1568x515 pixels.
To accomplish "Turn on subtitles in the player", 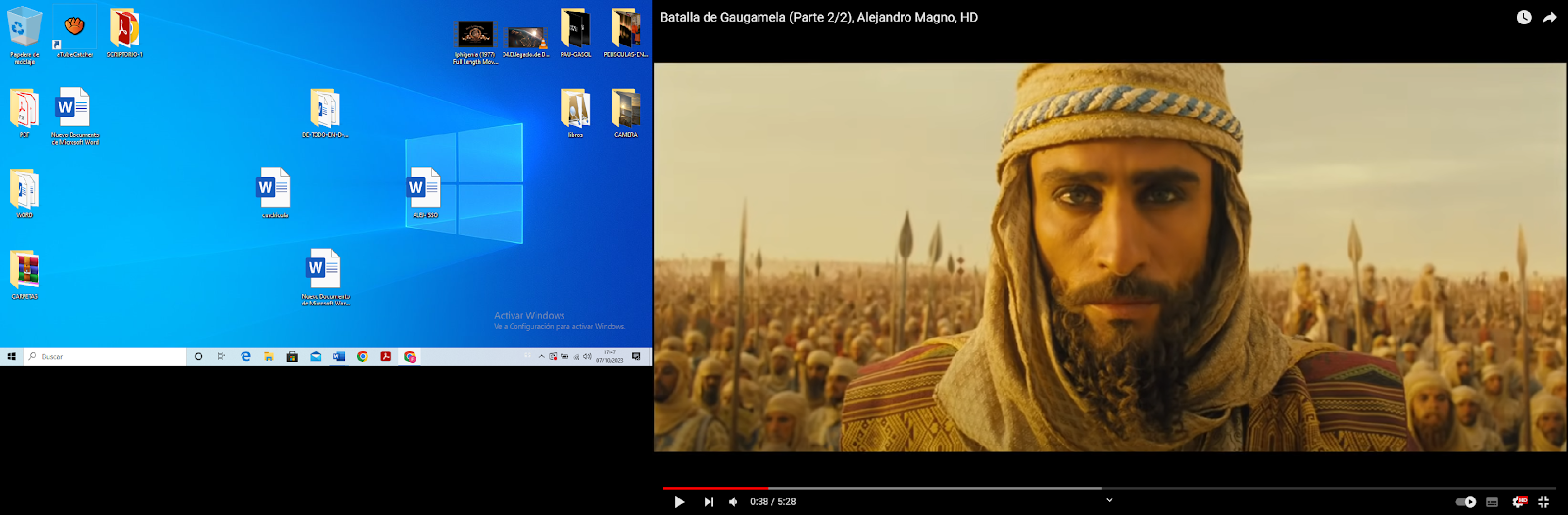I will (1493, 502).
